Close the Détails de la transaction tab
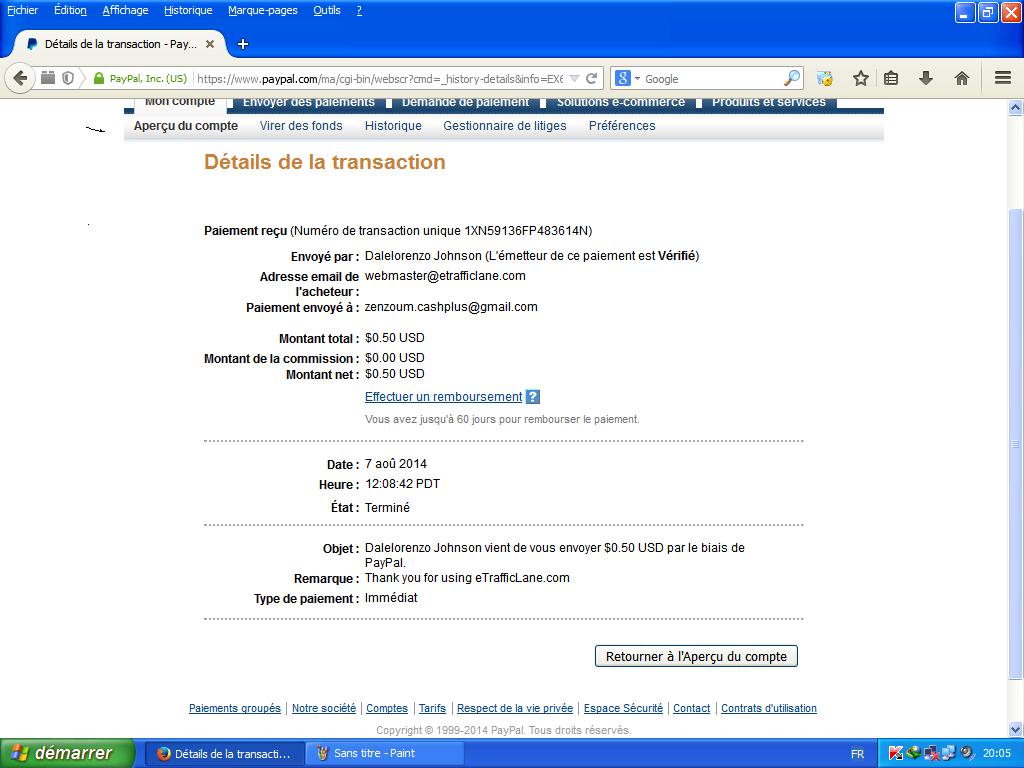 [210, 44]
